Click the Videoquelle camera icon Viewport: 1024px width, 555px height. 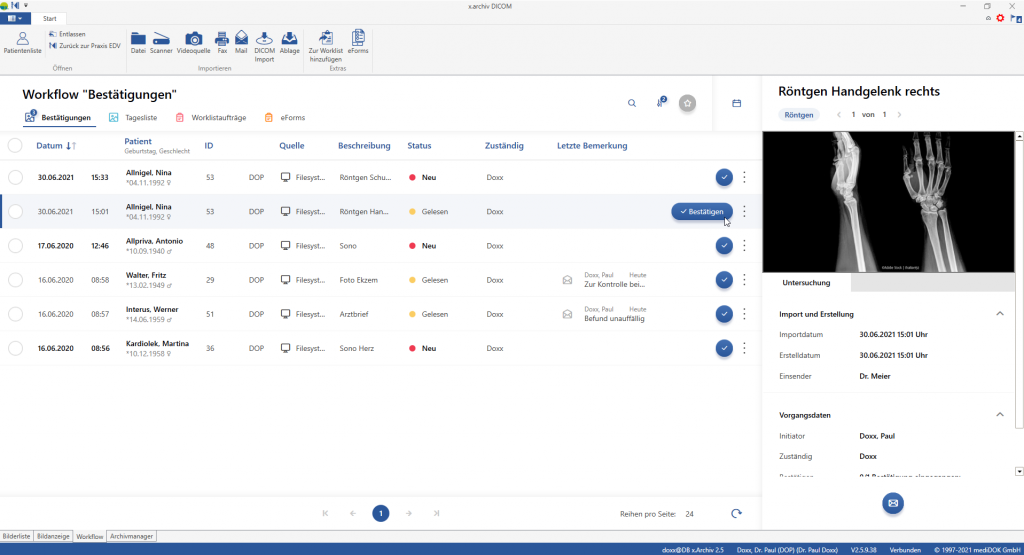pos(194,42)
